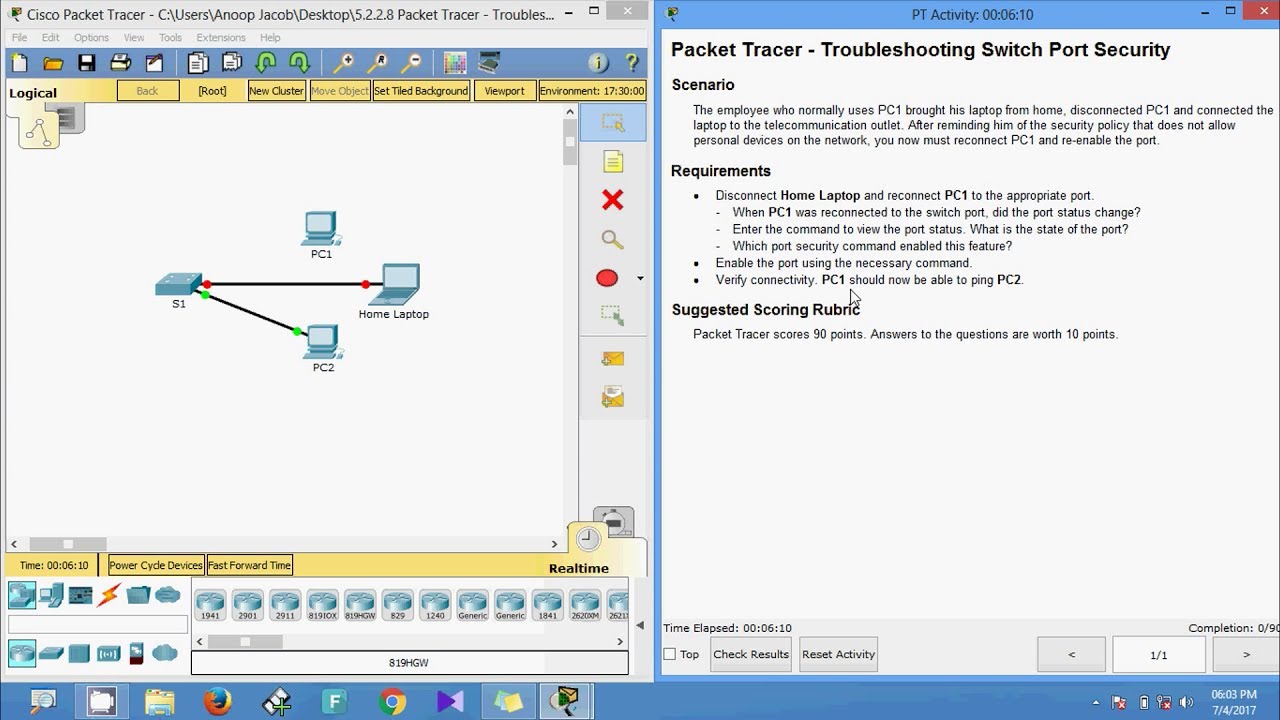
Task: Zoom in using the magnifier plus icon
Action: pos(344,63)
